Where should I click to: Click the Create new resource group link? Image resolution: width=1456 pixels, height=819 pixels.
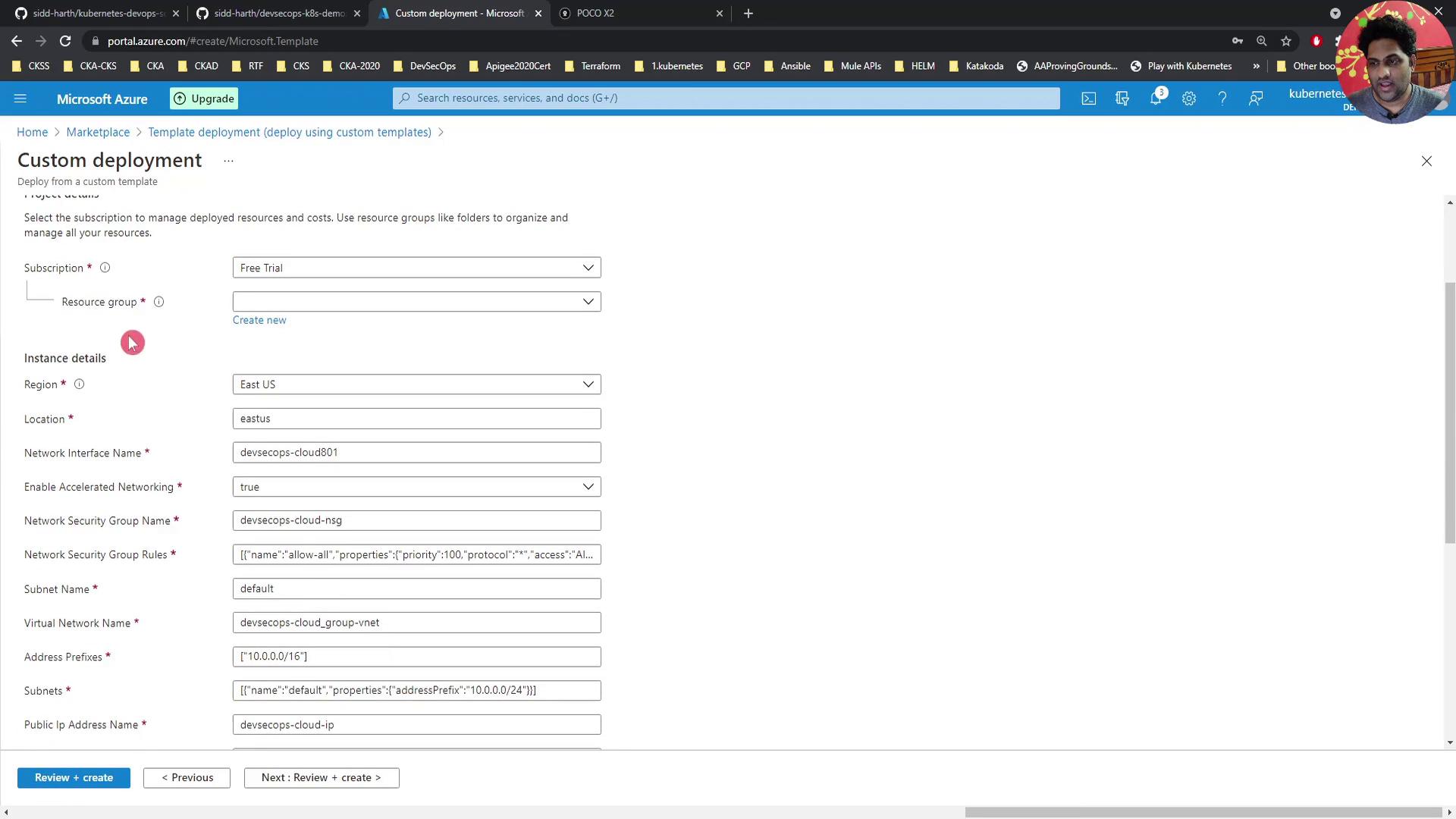[x=259, y=320]
